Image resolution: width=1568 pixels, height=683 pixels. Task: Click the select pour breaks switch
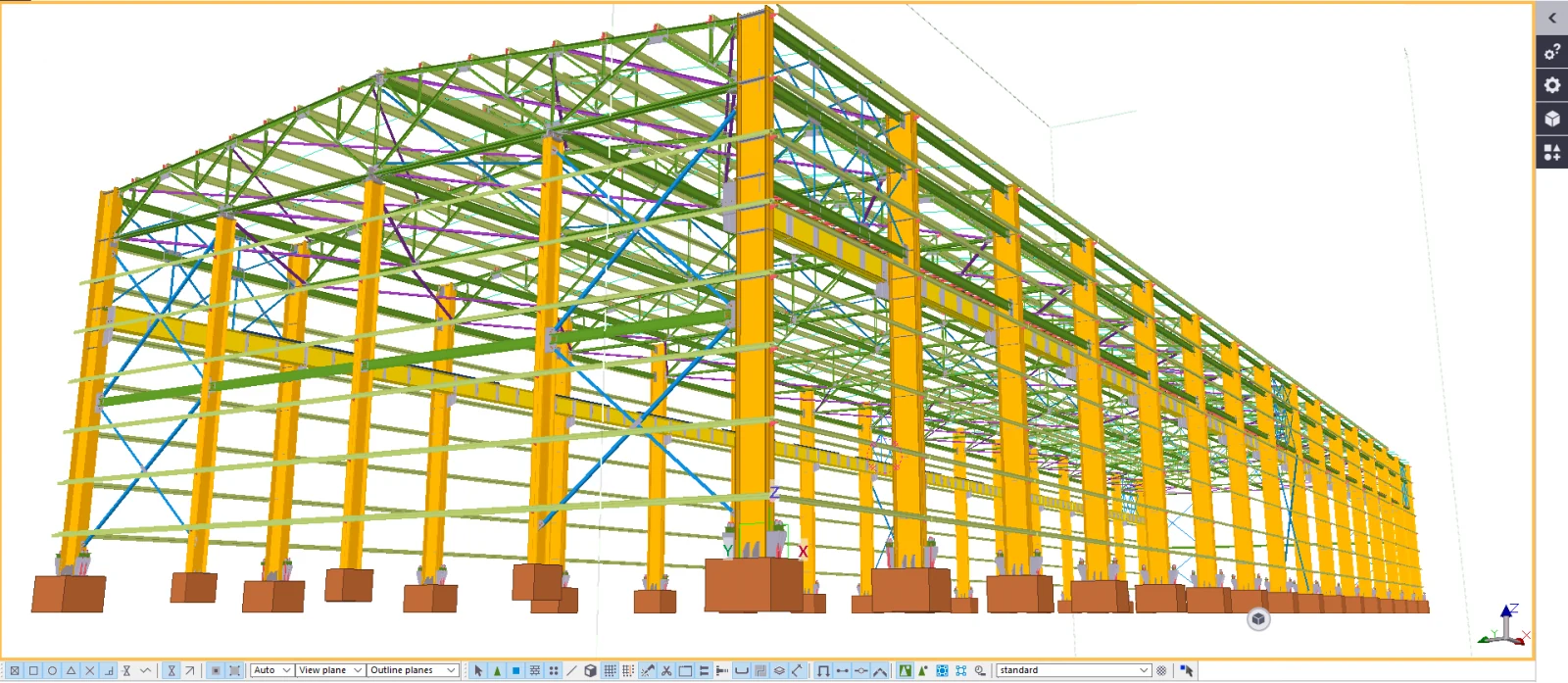pos(760,670)
